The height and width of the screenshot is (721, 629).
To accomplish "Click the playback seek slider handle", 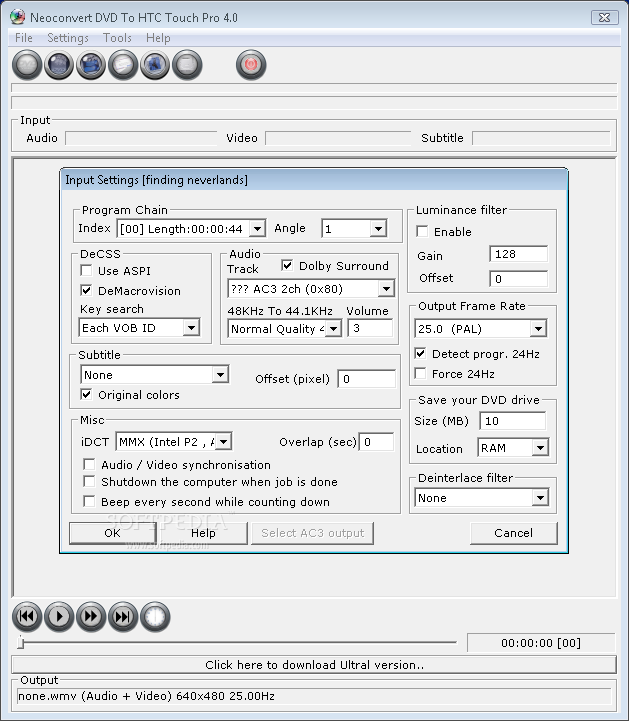I will coord(21,642).
